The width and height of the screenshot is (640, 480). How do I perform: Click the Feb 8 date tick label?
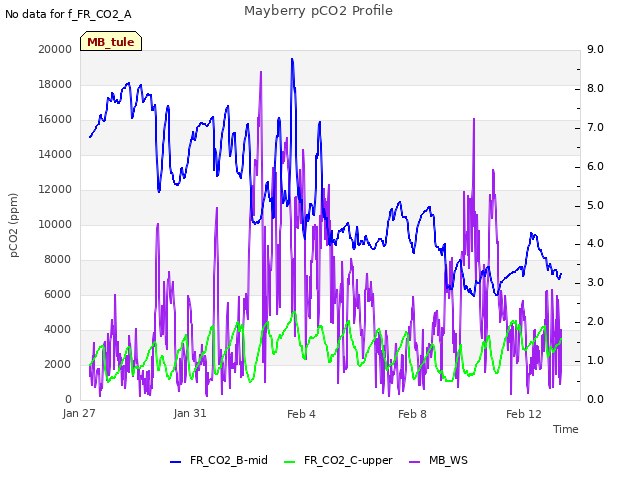click(412, 414)
